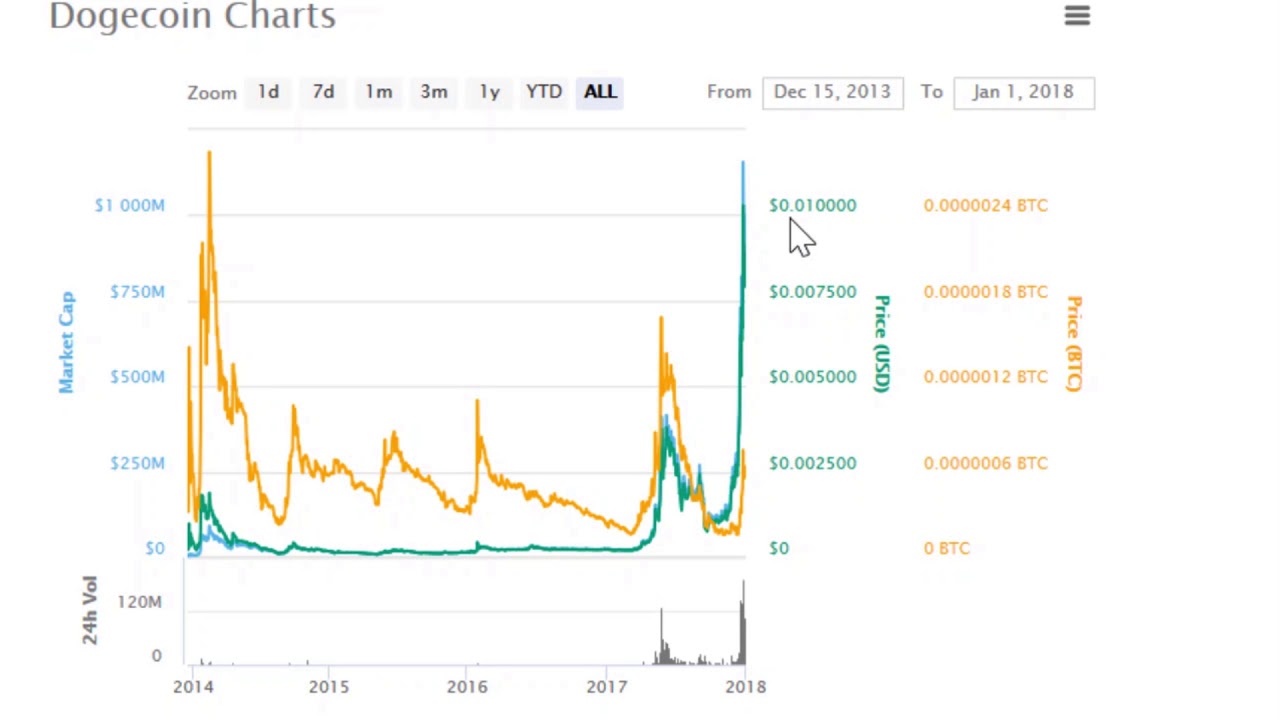1280x720 pixels.
Task: Click the $500M market cap tick
Action: [137, 377]
